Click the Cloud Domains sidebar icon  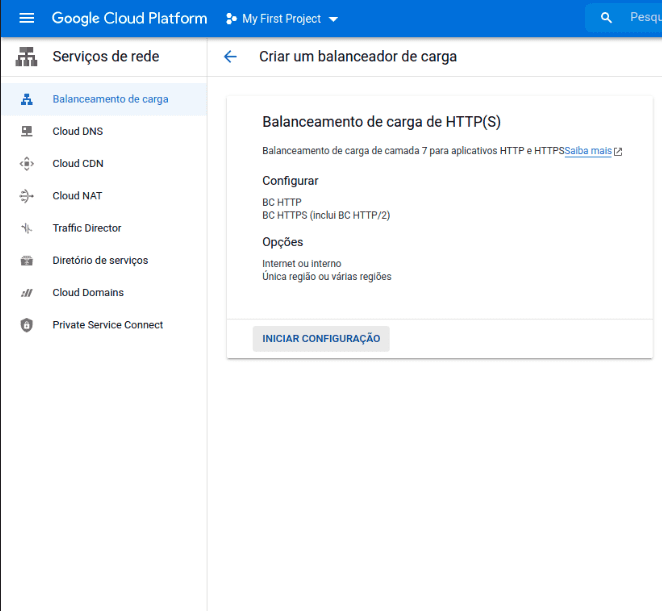pos(27,293)
